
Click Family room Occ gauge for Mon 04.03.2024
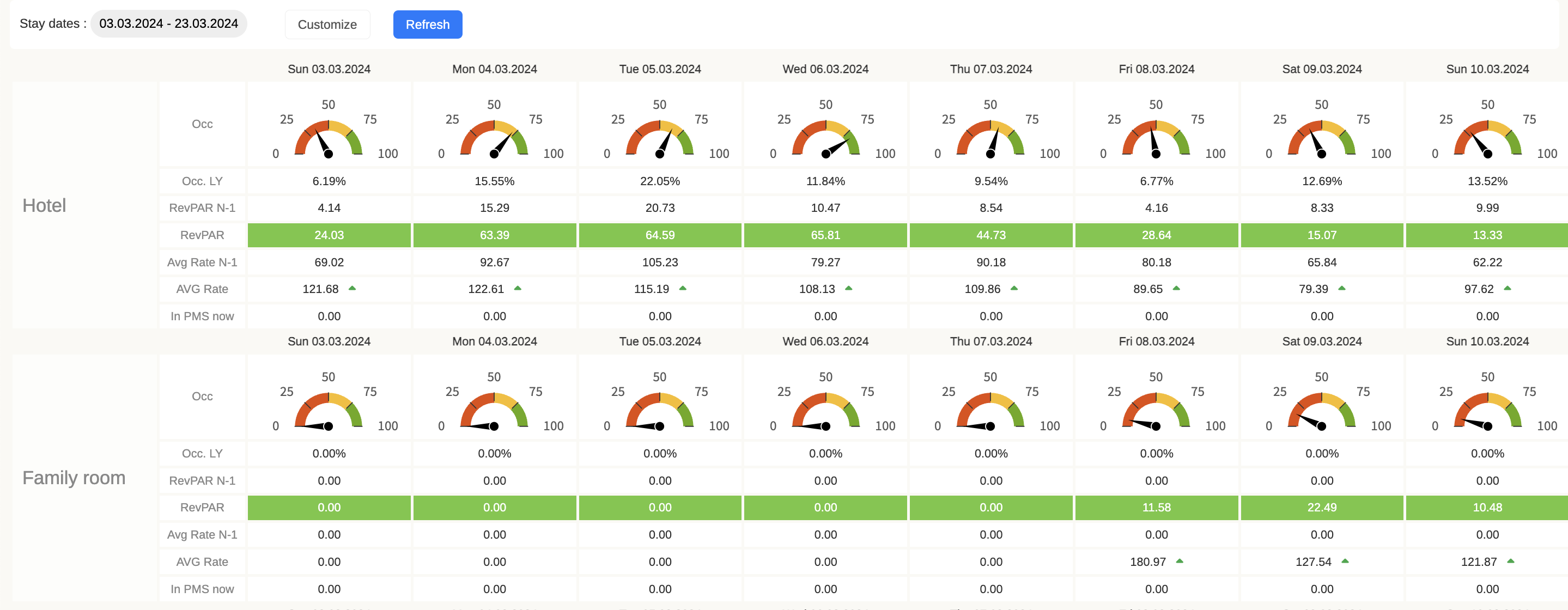(x=494, y=409)
